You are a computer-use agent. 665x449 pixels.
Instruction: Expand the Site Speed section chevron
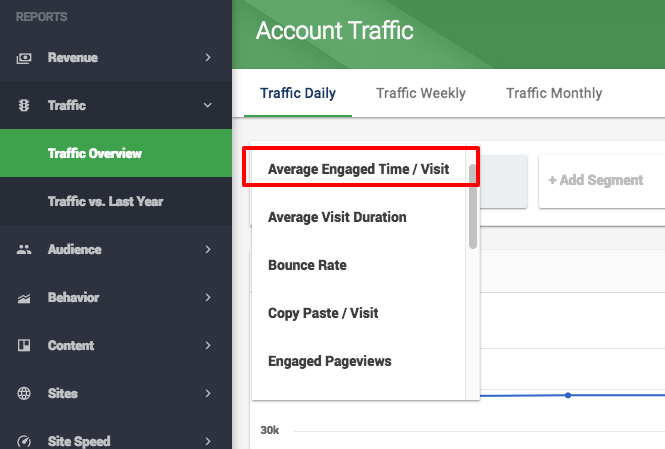[x=208, y=441]
